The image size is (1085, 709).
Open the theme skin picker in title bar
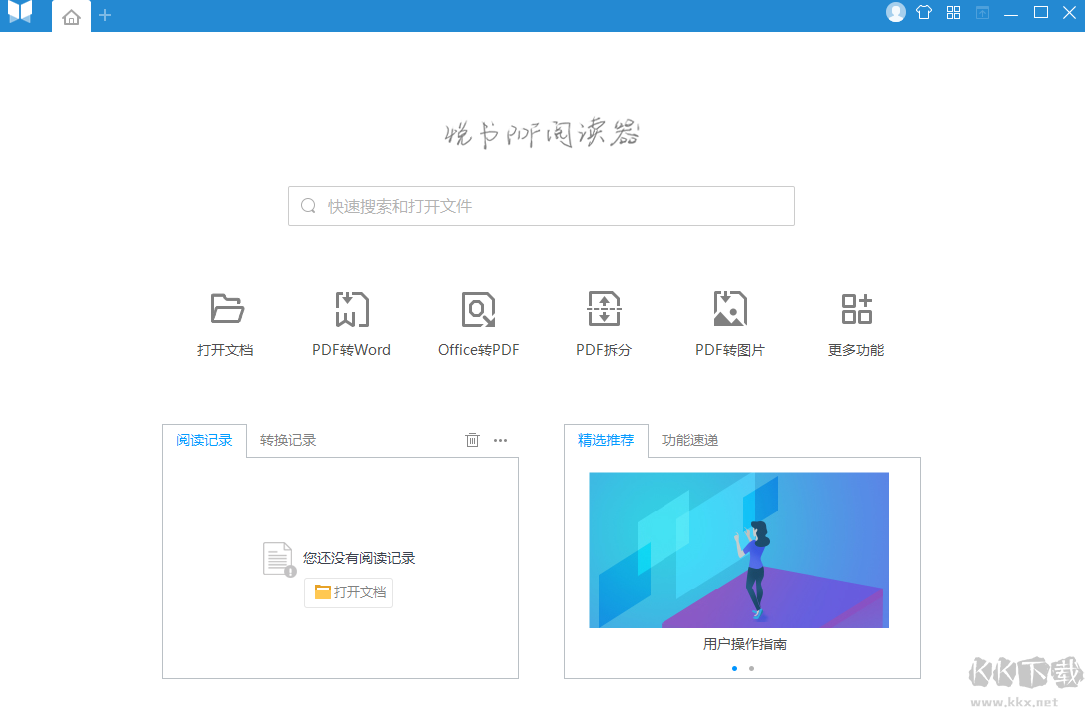tap(923, 14)
